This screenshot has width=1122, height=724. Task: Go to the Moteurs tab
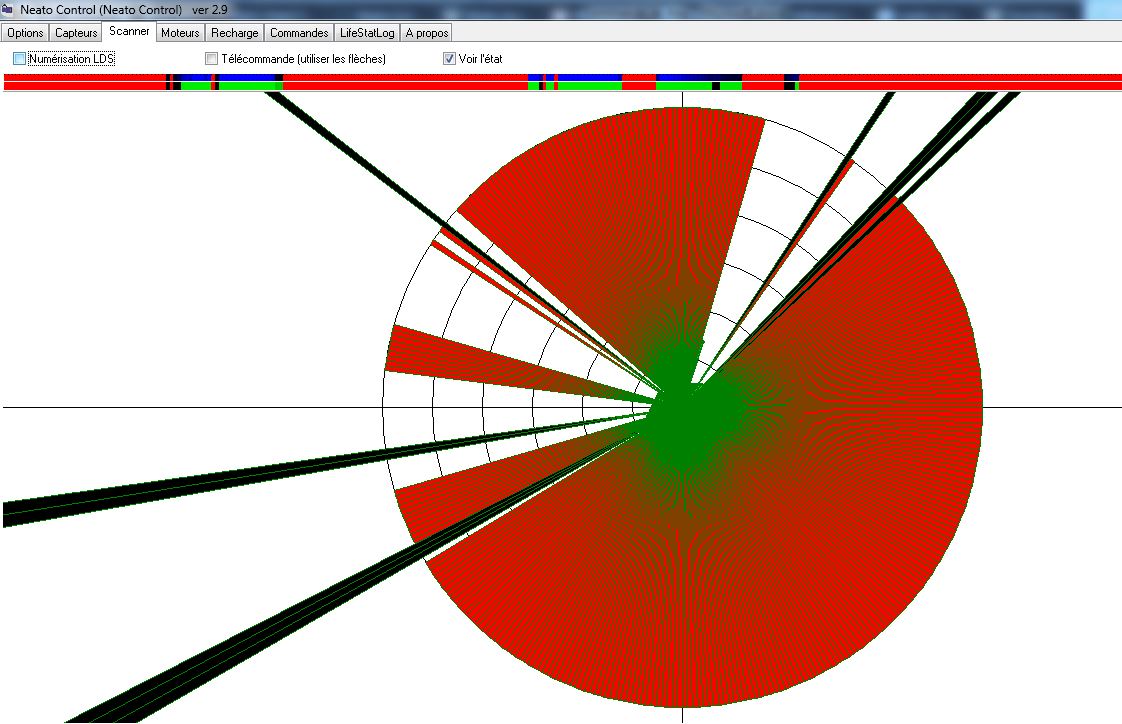tap(181, 33)
